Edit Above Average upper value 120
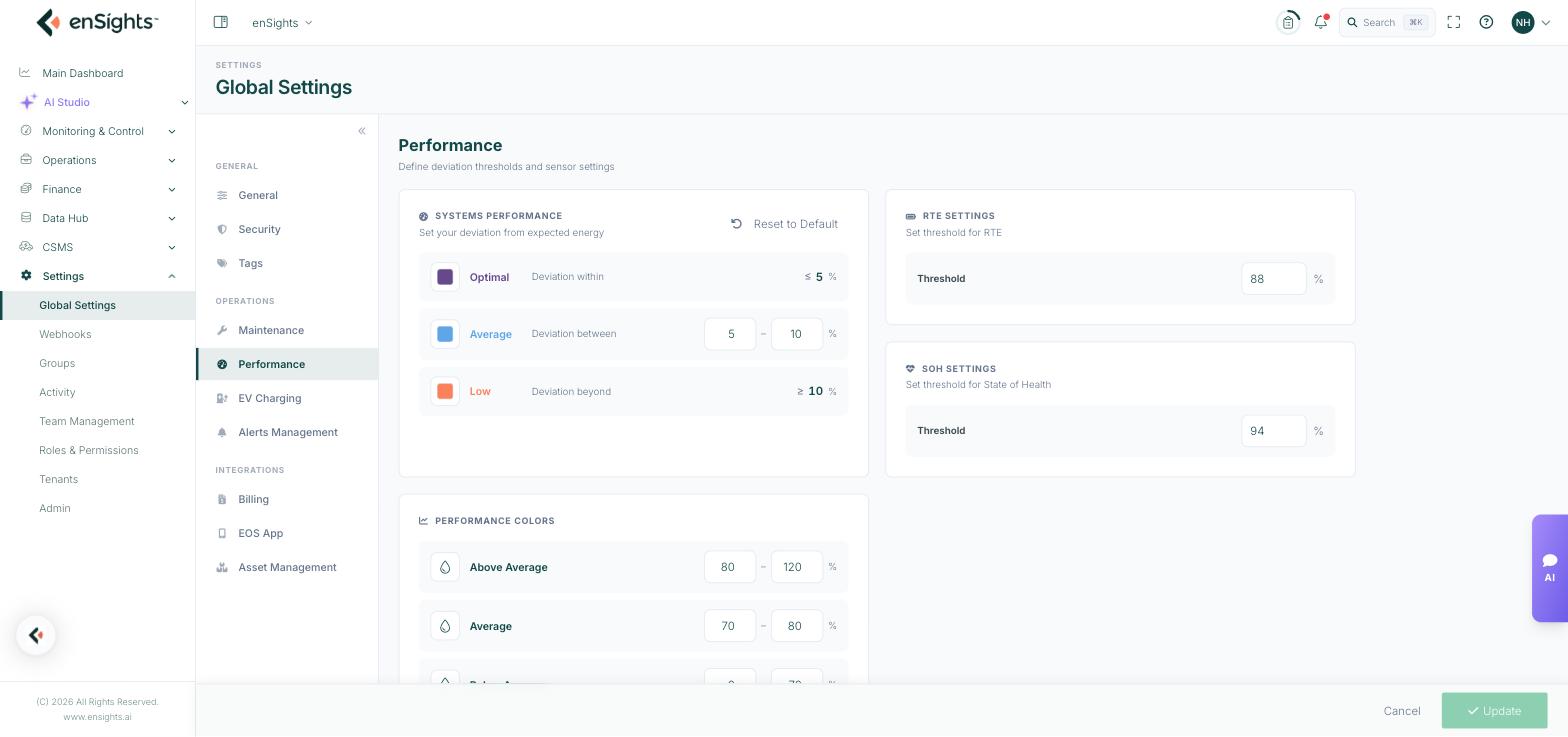 coord(797,567)
